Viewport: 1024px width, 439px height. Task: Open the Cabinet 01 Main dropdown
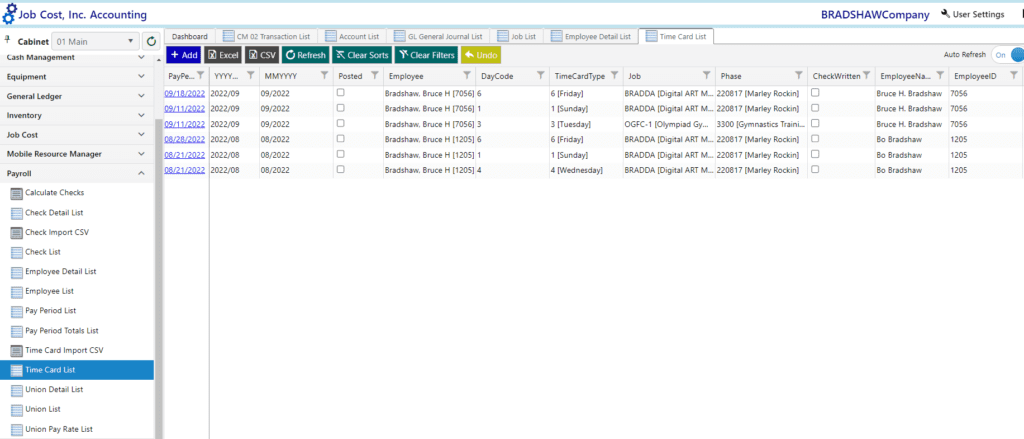(x=95, y=42)
